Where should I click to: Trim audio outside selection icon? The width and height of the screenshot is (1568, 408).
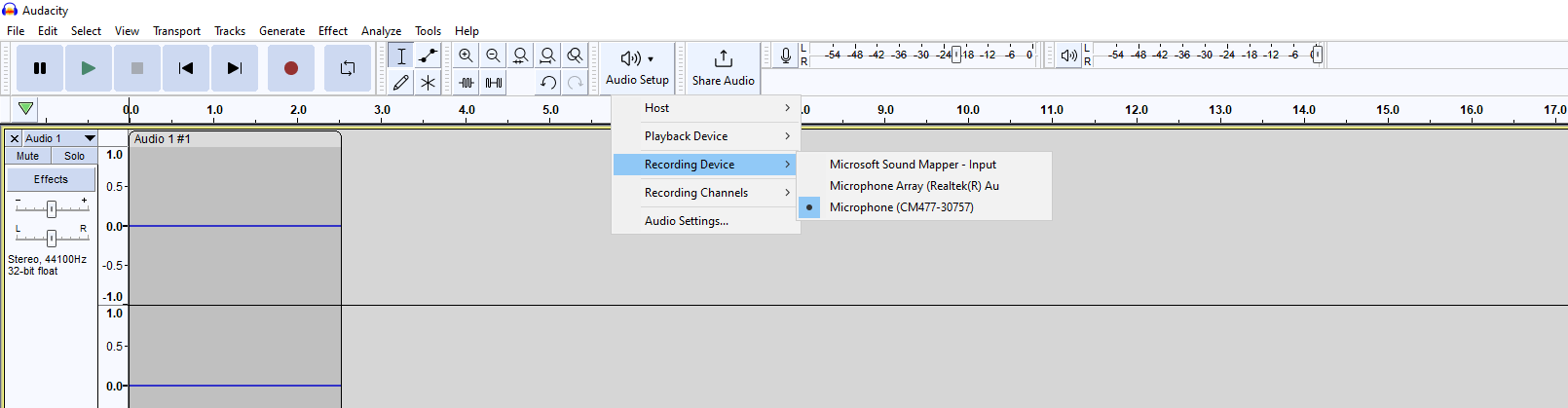pyautogui.click(x=467, y=83)
